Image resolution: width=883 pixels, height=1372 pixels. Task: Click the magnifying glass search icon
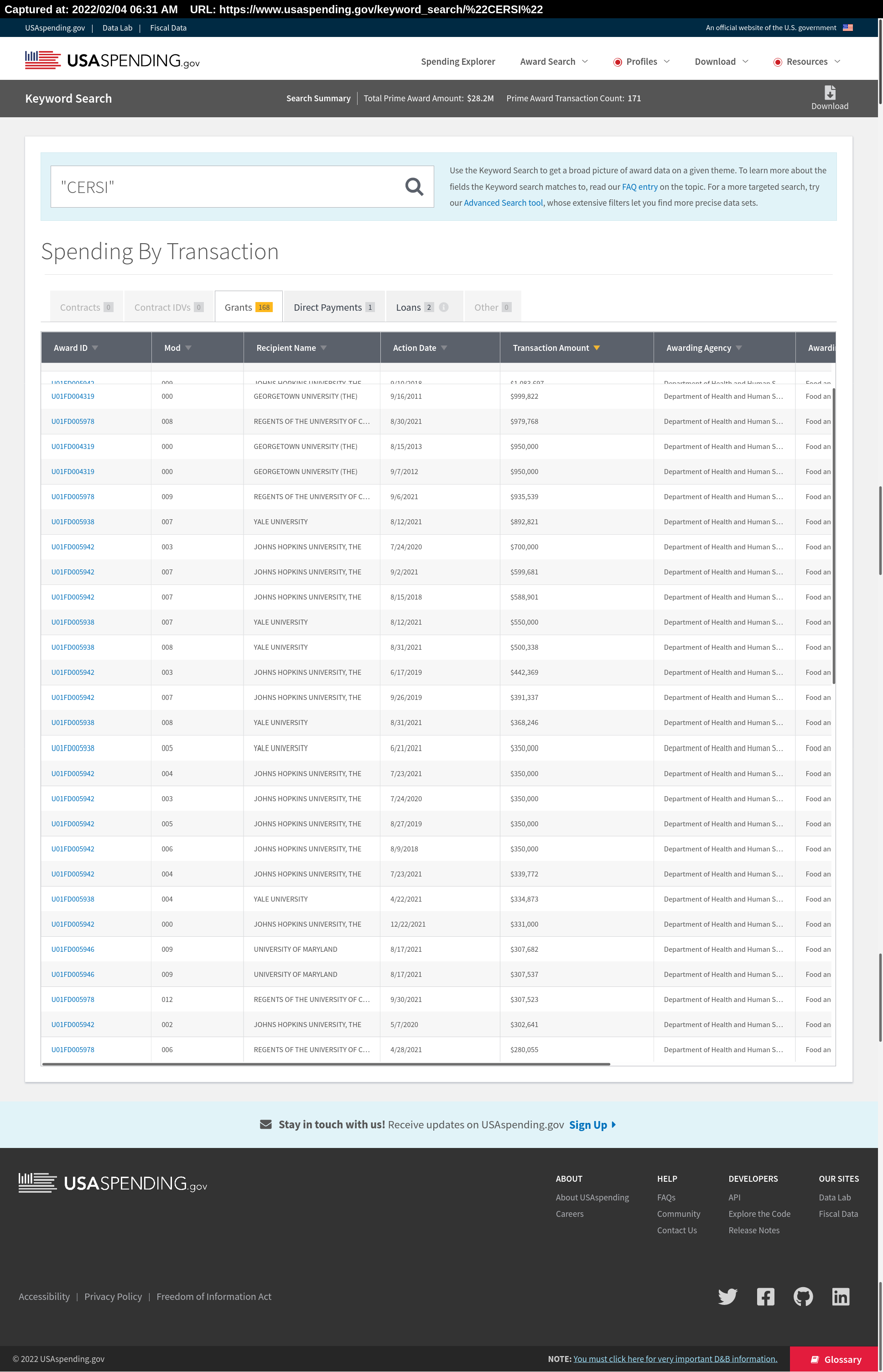(414, 187)
